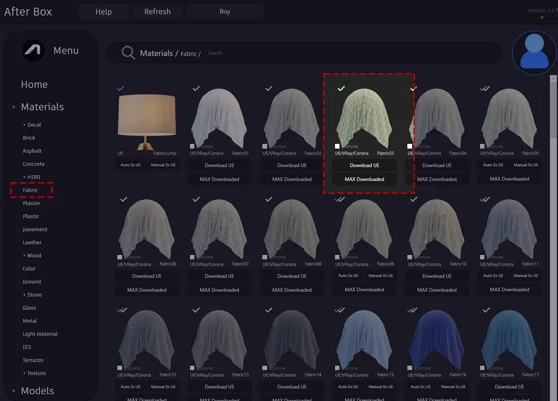Click the Refresh button
The height and width of the screenshot is (401, 558).
(157, 12)
